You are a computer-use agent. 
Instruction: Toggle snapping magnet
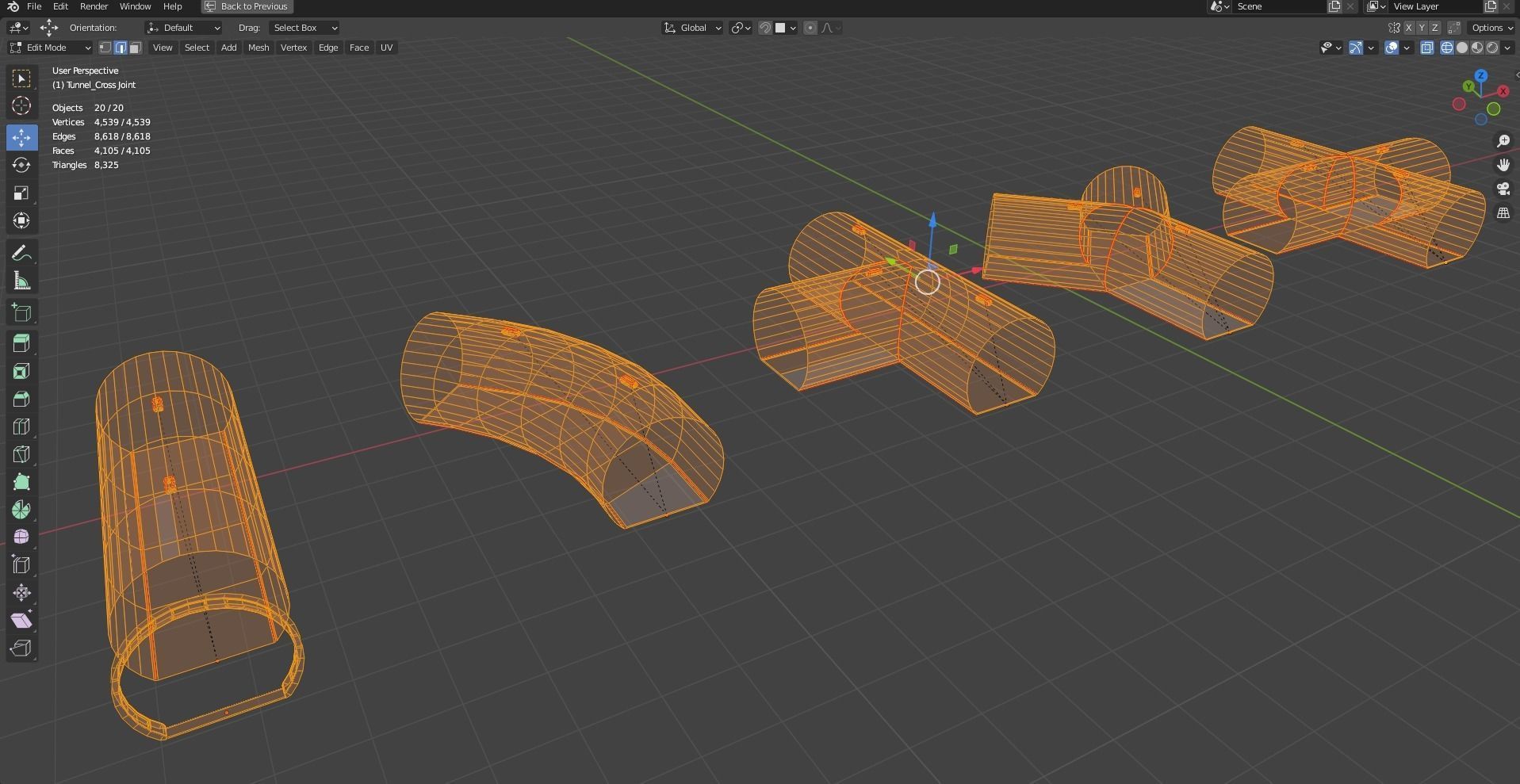pos(765,28)
